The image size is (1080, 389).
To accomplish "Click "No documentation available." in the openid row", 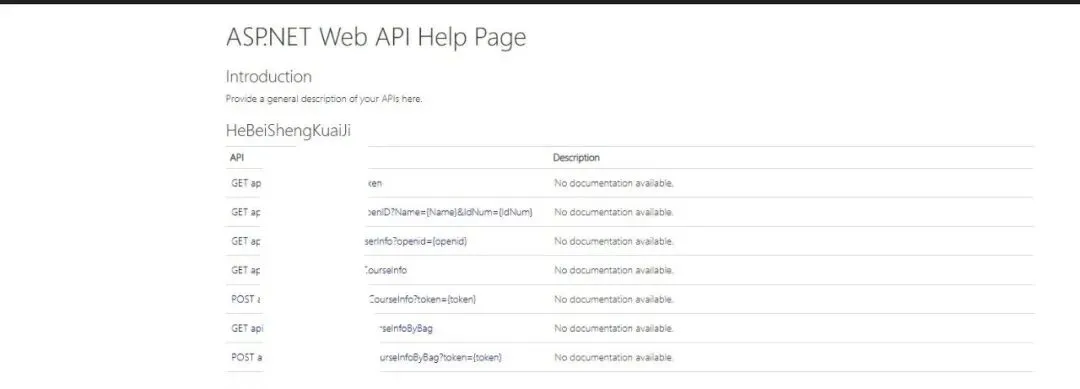I will [613, 242].
